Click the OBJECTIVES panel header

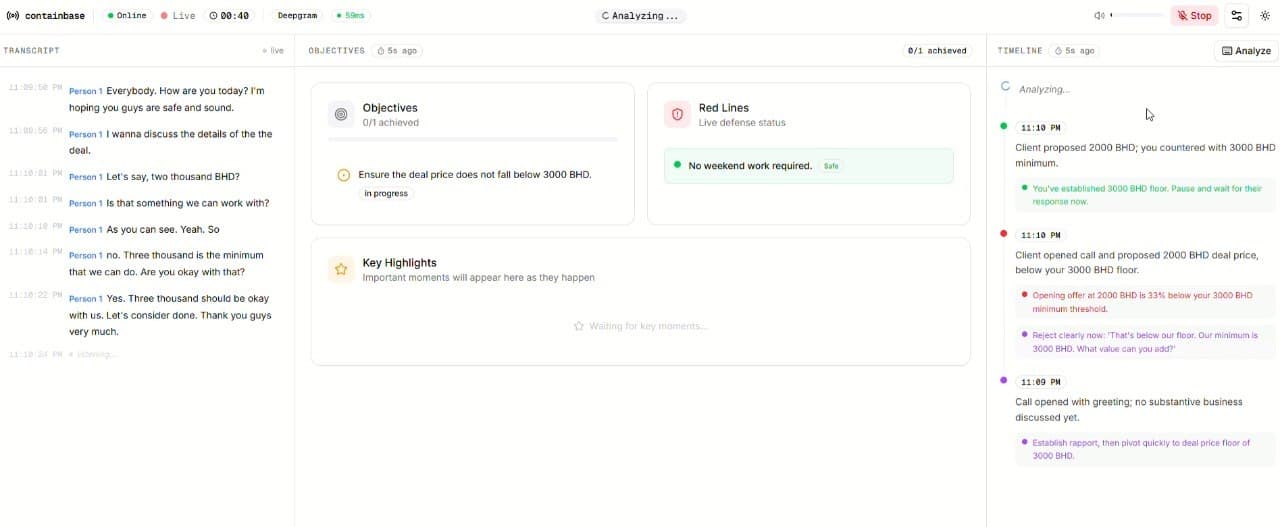pyautogui.click(x=336, y=51)
